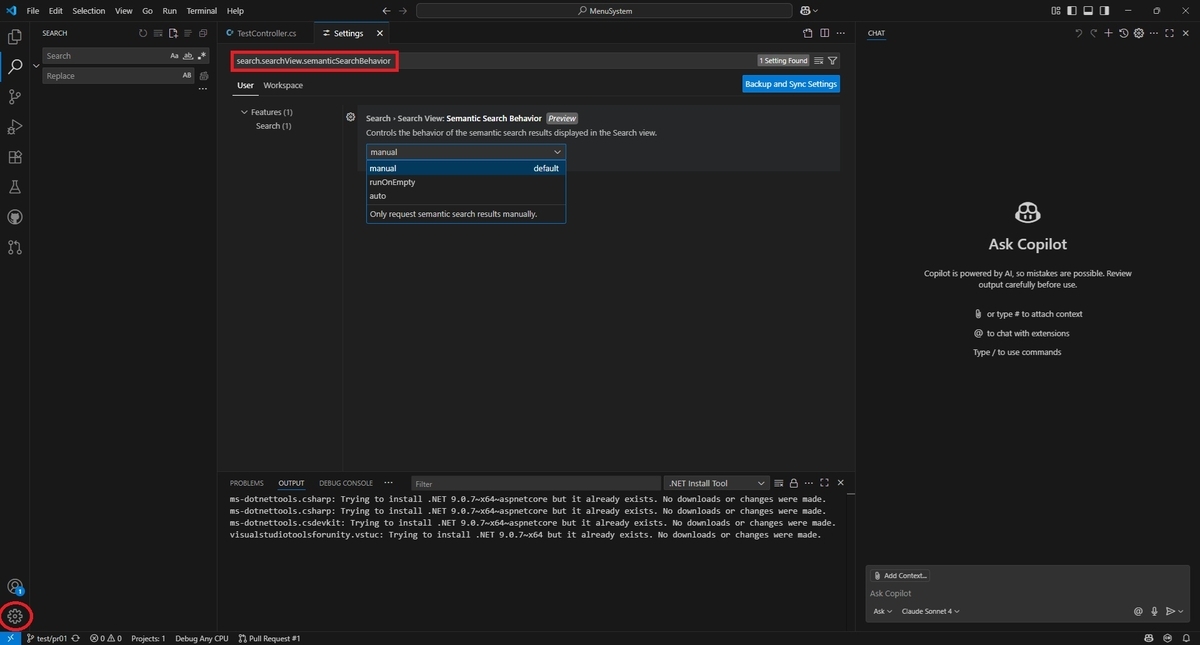
Task: Select the User settings tab
Action: [245, 85]
